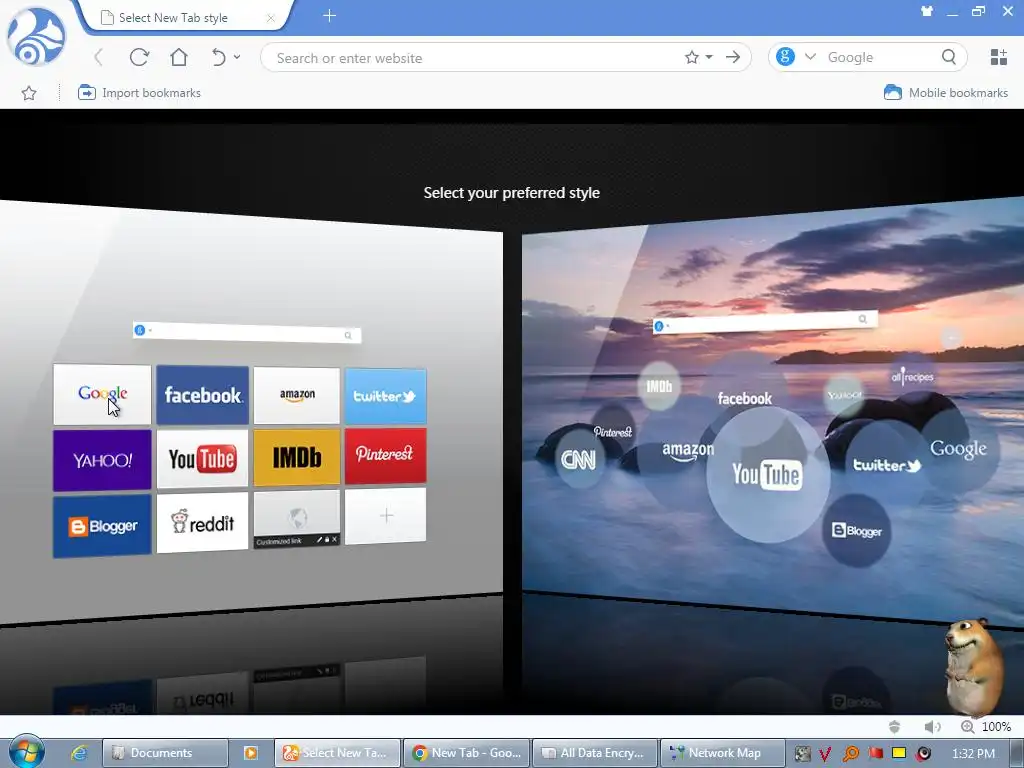Go back with the back arrow
Screen dimensions: 1024x768
(99, 57)
